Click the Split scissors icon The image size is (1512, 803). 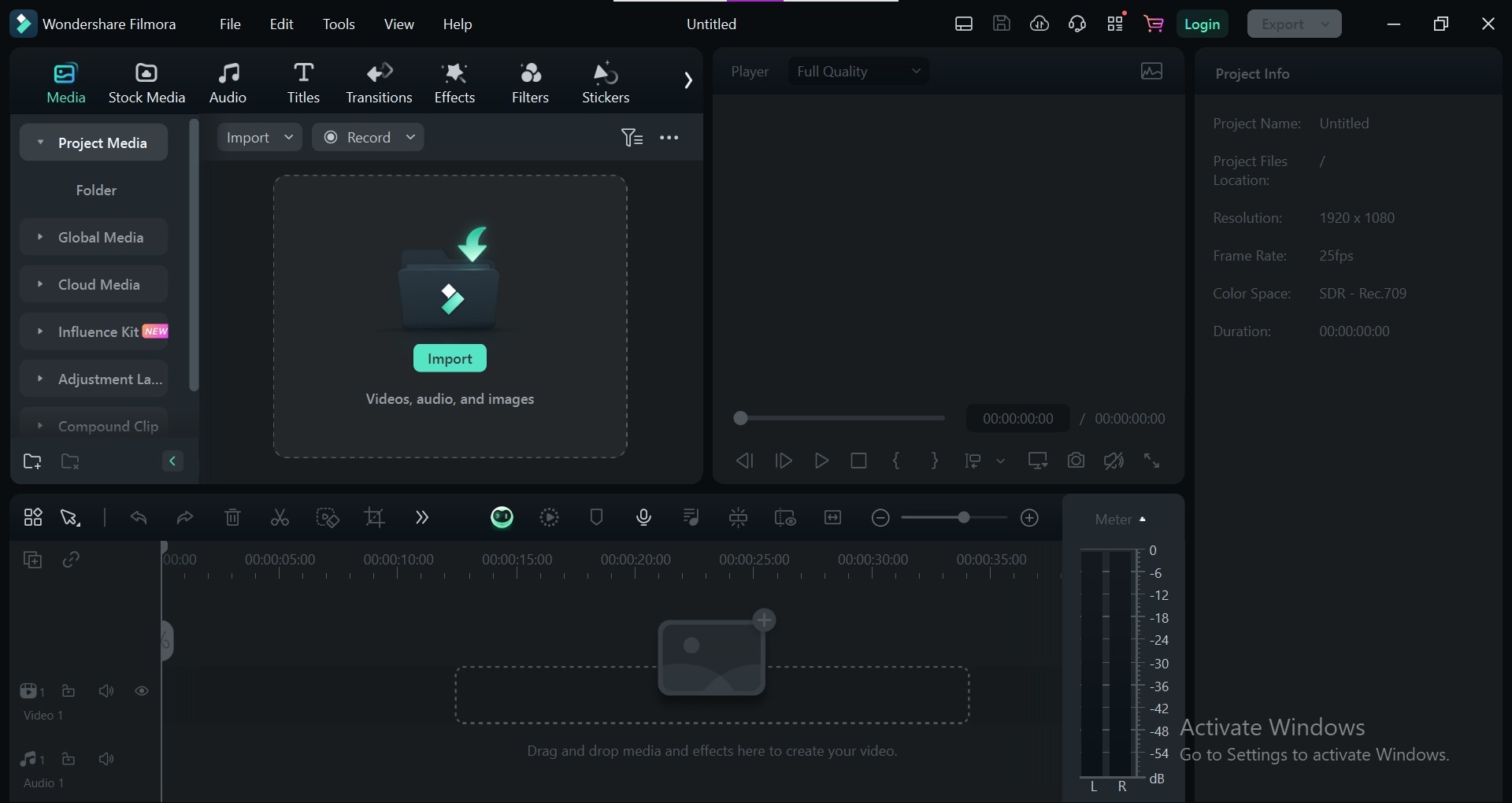tap(280, 517)
